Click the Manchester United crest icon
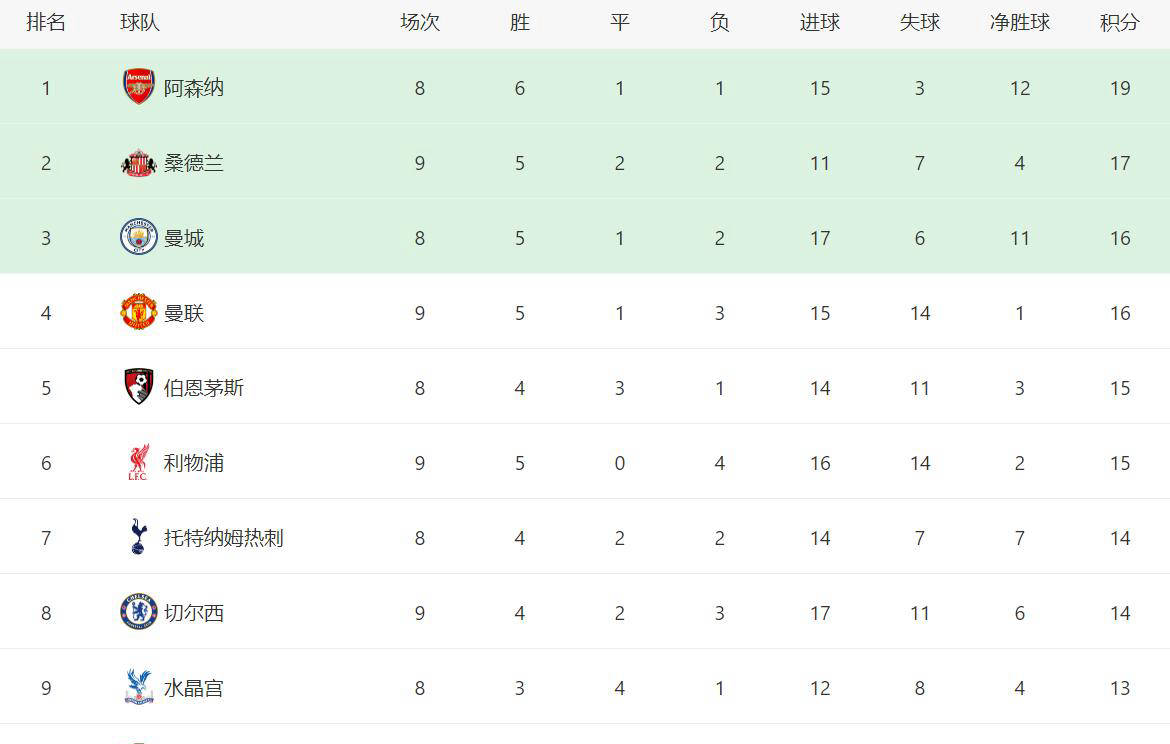 (x=139, y=312)
